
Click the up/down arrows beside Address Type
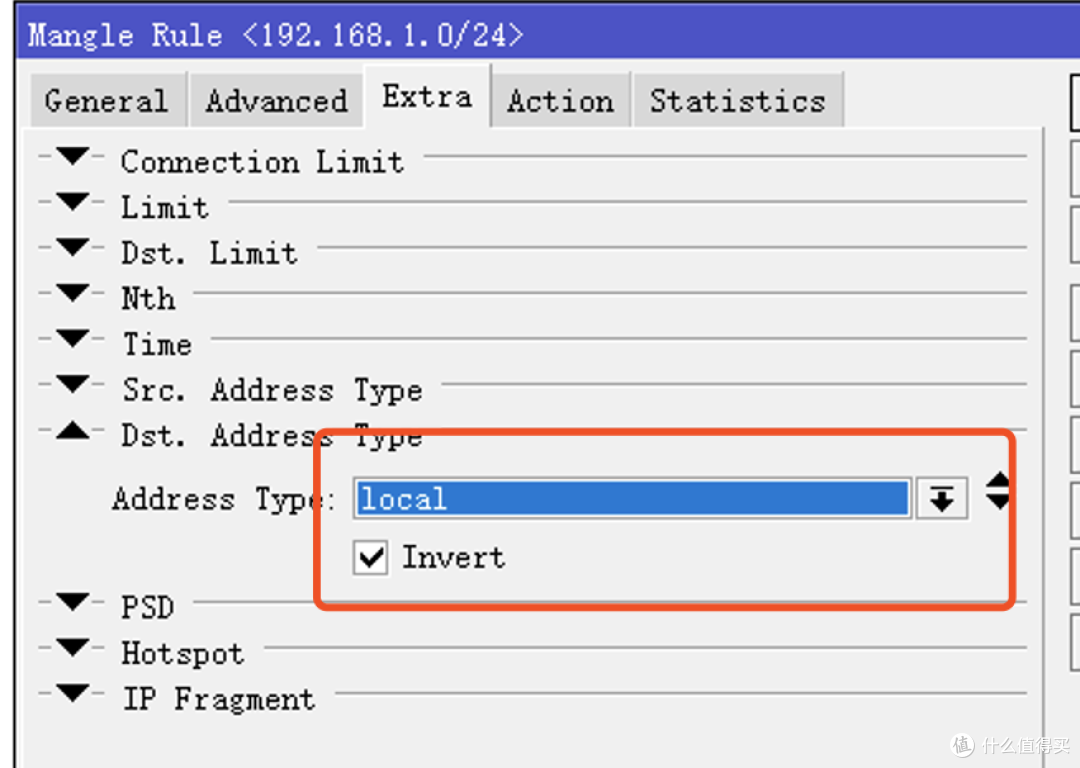click(997, 491)
